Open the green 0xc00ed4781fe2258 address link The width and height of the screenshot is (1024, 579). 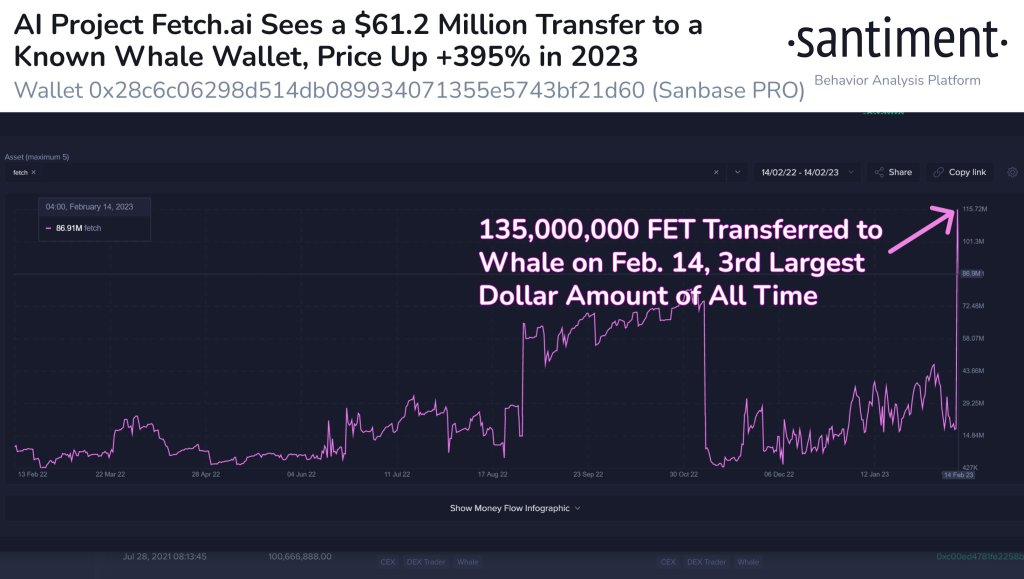point(980,557)
